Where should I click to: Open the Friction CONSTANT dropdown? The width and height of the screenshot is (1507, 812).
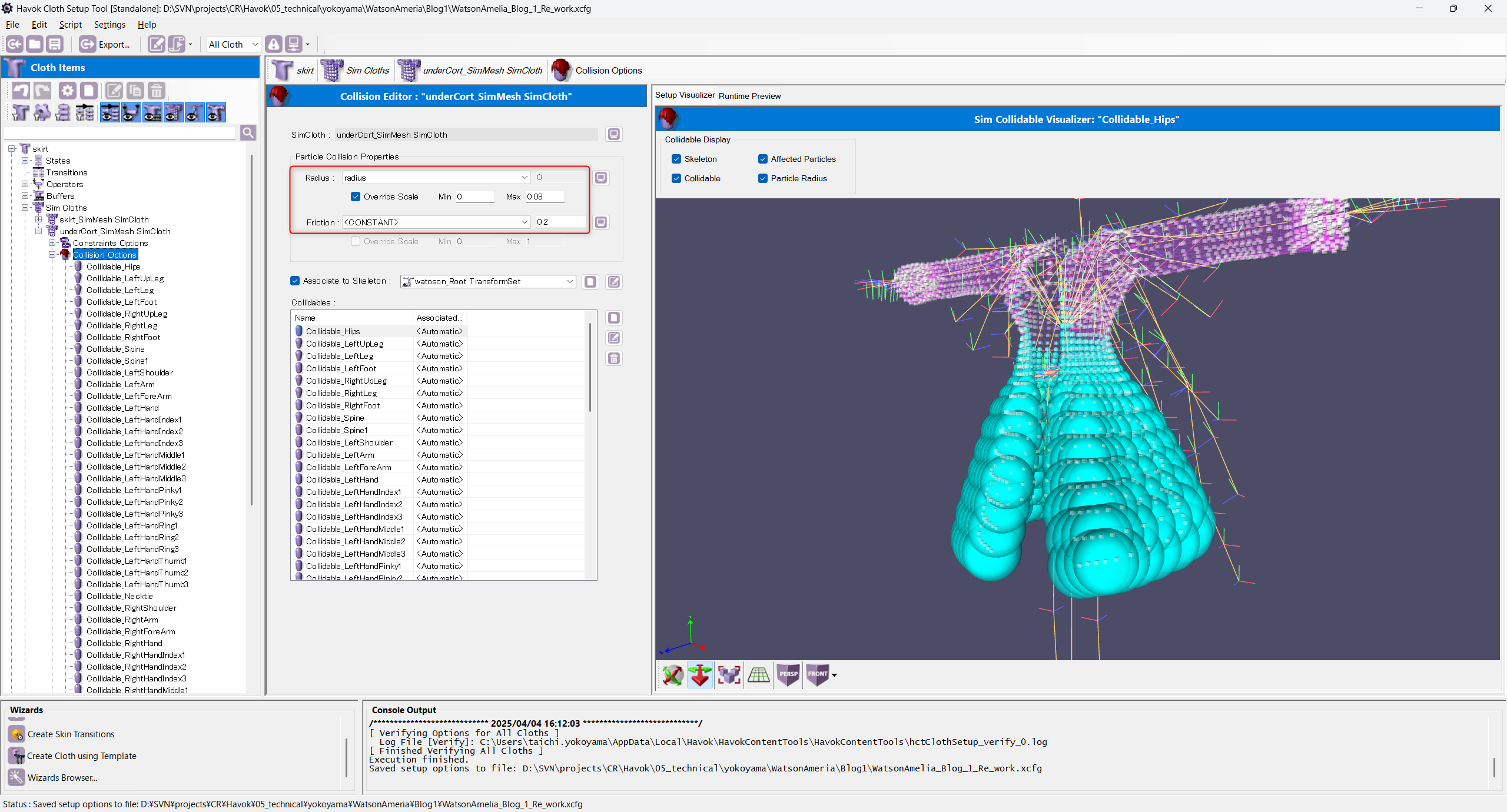436,222
